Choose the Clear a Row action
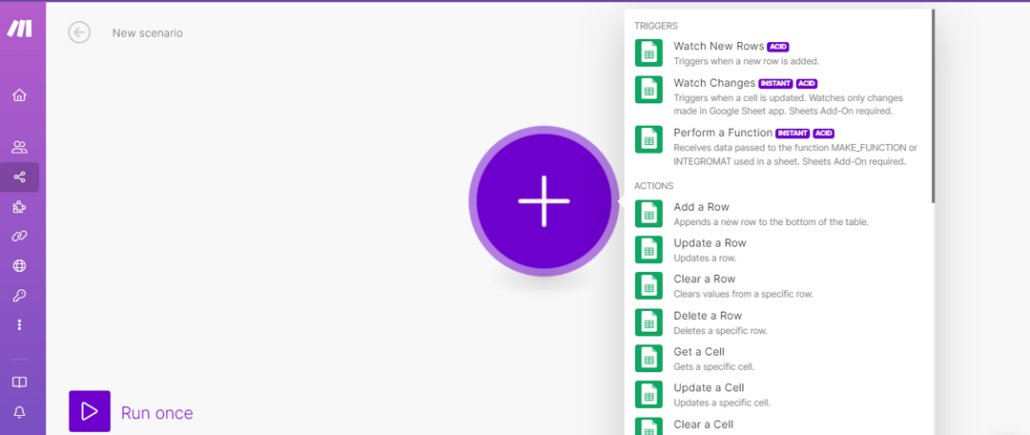This screenshot has height=435, width=1030. (x=778, y=286)
